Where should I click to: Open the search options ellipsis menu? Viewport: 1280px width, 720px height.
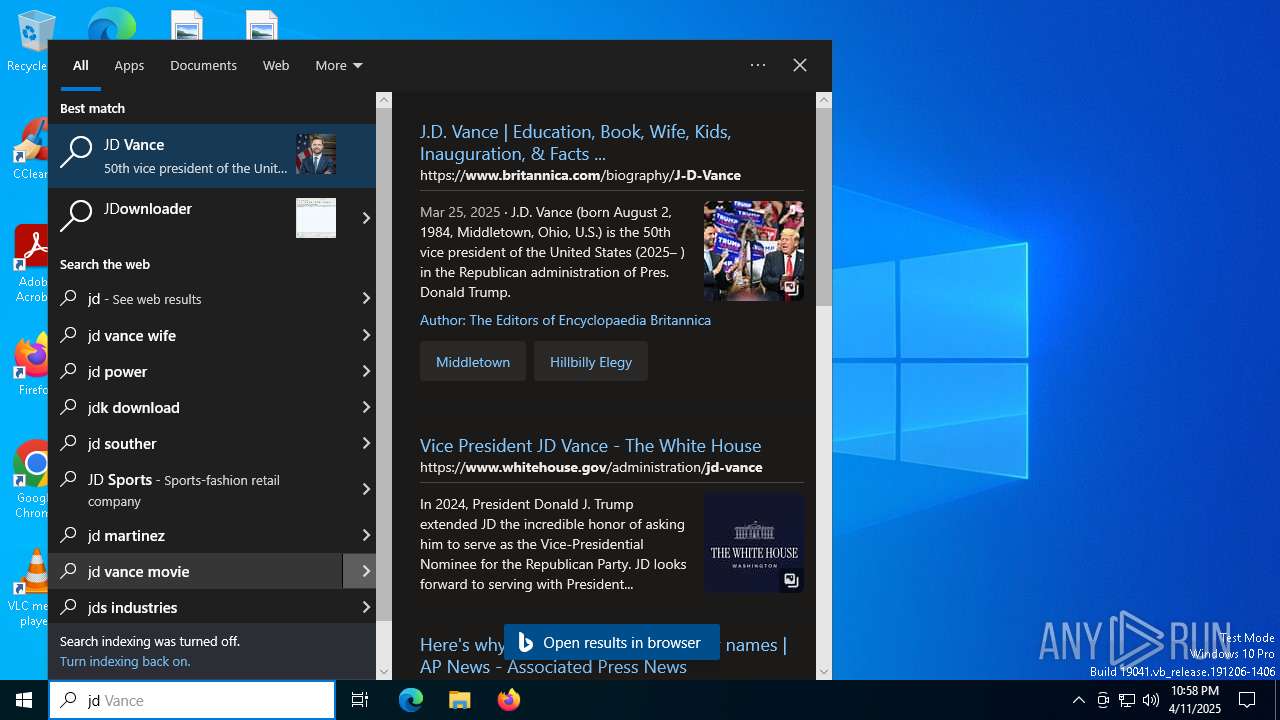[x=758, y=65]
